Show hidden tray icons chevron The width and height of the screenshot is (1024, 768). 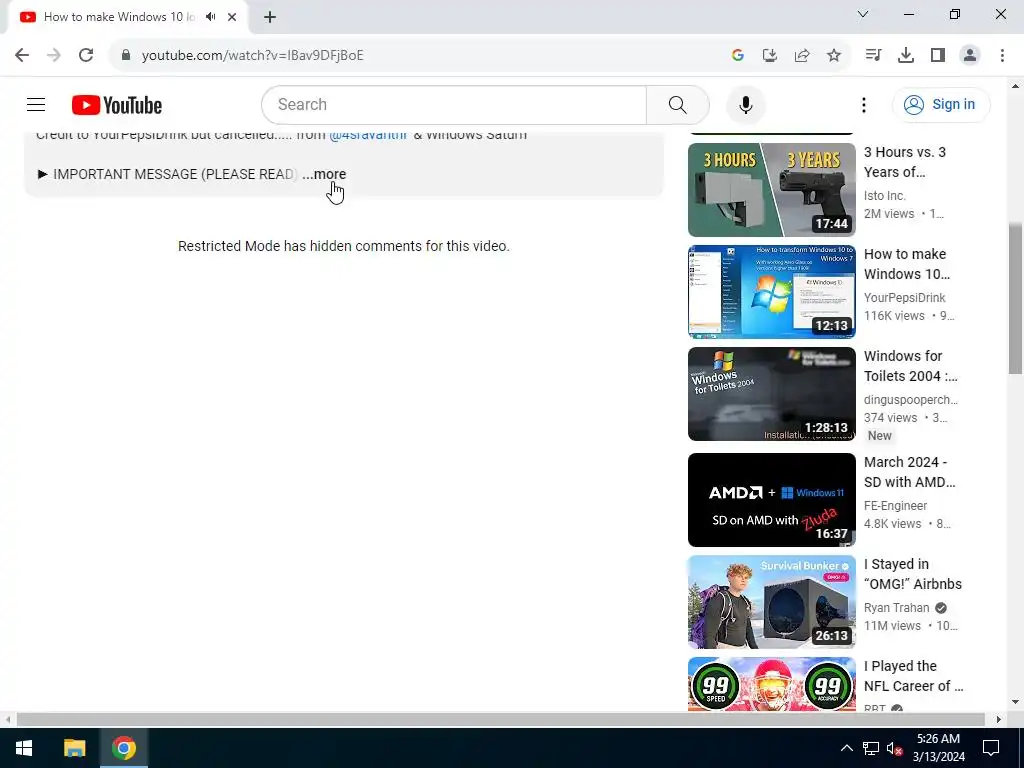pyautogui.click(x=846, y=748)
